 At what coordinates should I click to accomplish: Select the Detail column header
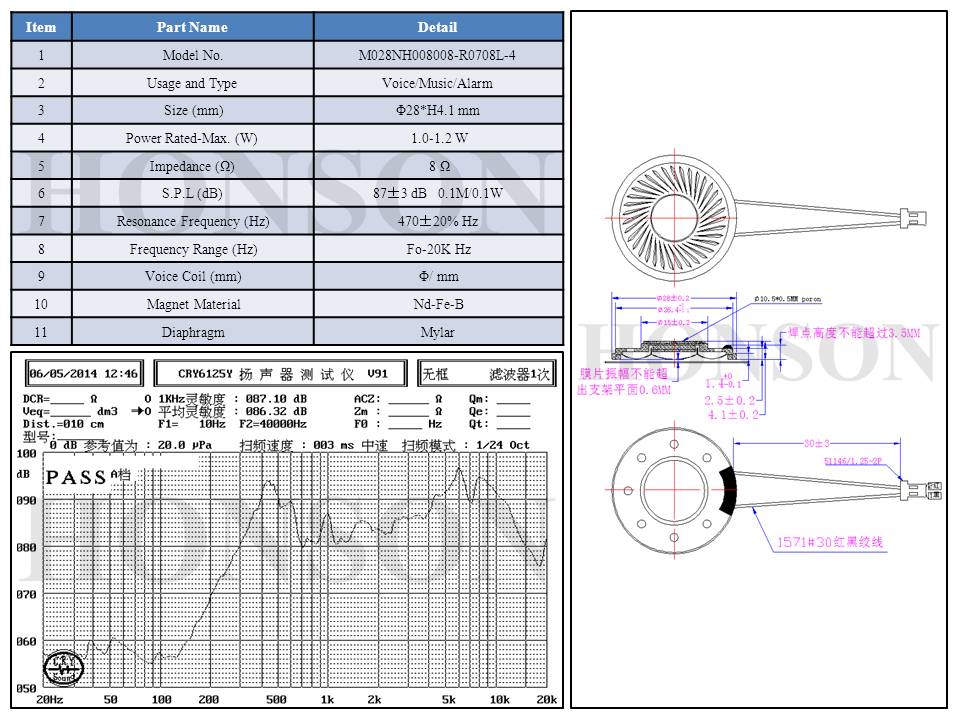pos(438,27)
